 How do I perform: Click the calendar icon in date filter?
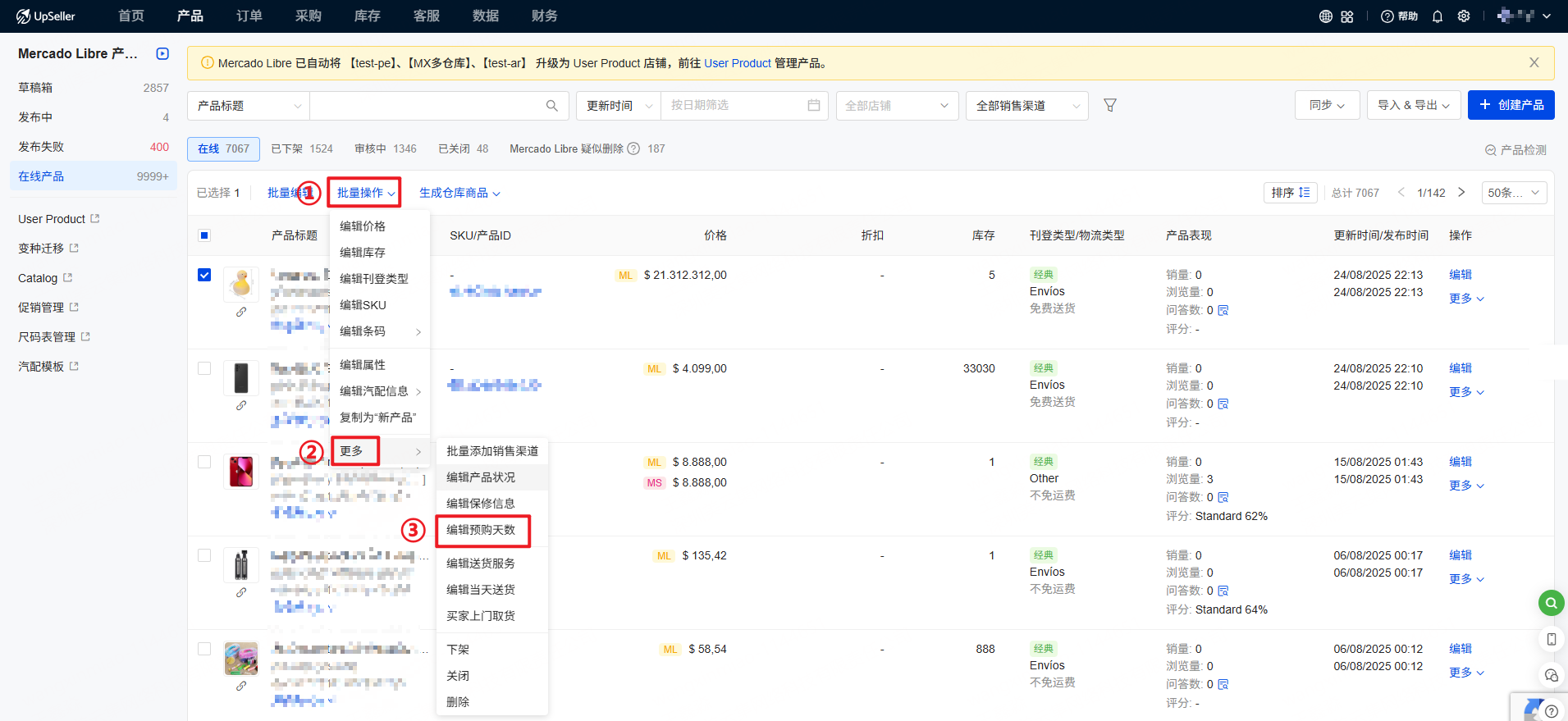813,105
